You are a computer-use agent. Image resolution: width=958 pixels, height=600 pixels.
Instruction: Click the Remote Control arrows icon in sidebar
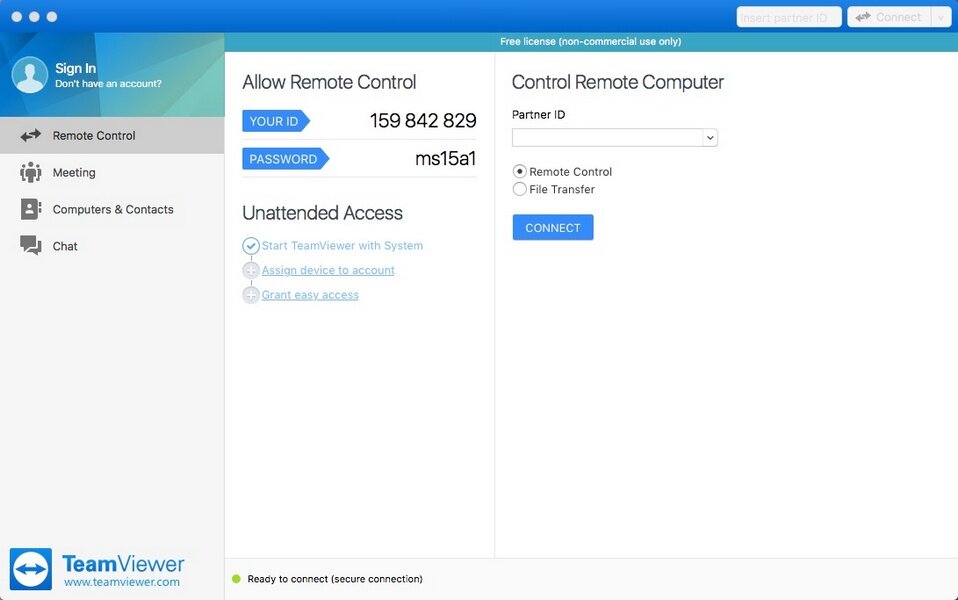click(x=31, y=136)
